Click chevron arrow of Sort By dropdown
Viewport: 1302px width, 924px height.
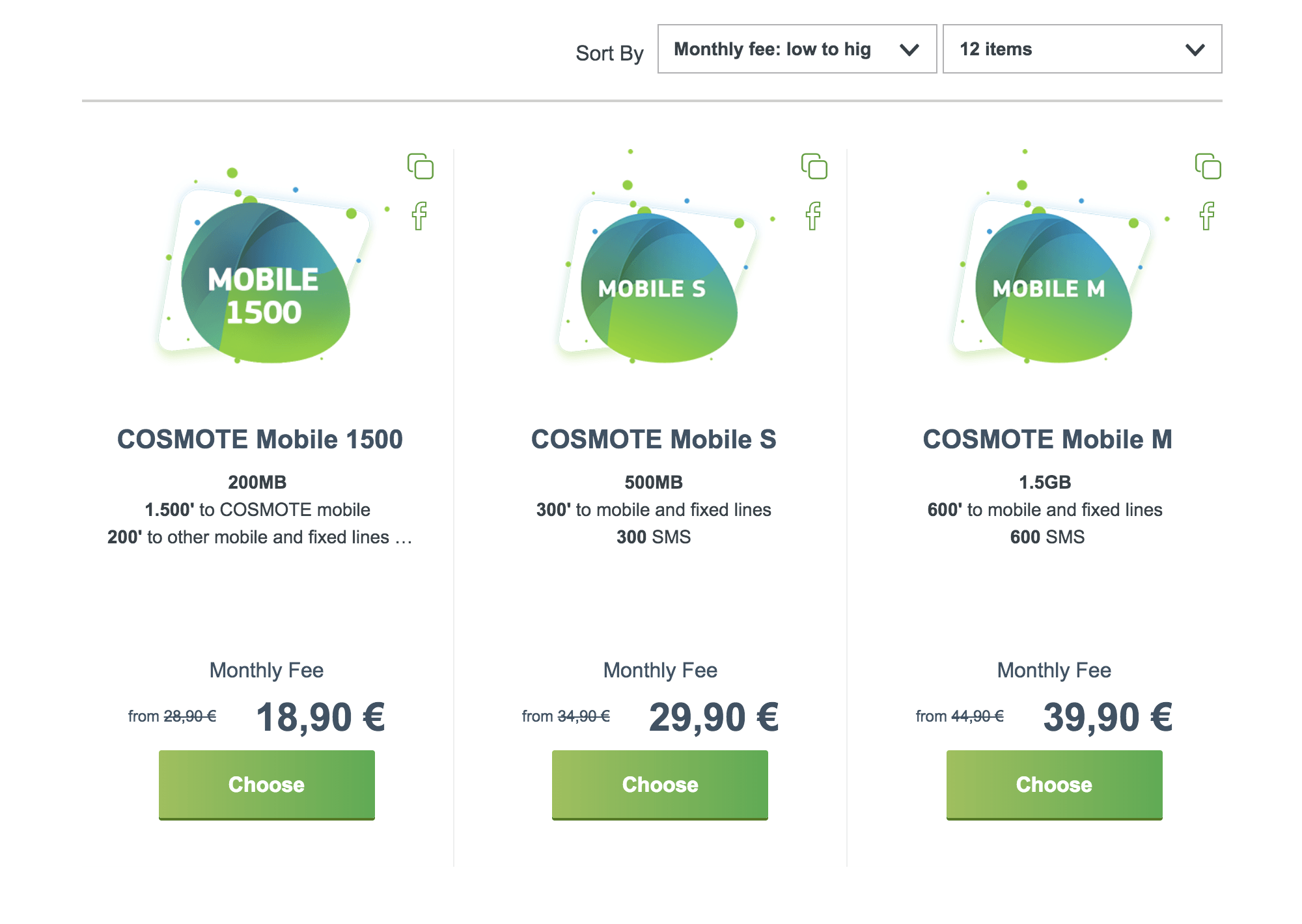909,49
